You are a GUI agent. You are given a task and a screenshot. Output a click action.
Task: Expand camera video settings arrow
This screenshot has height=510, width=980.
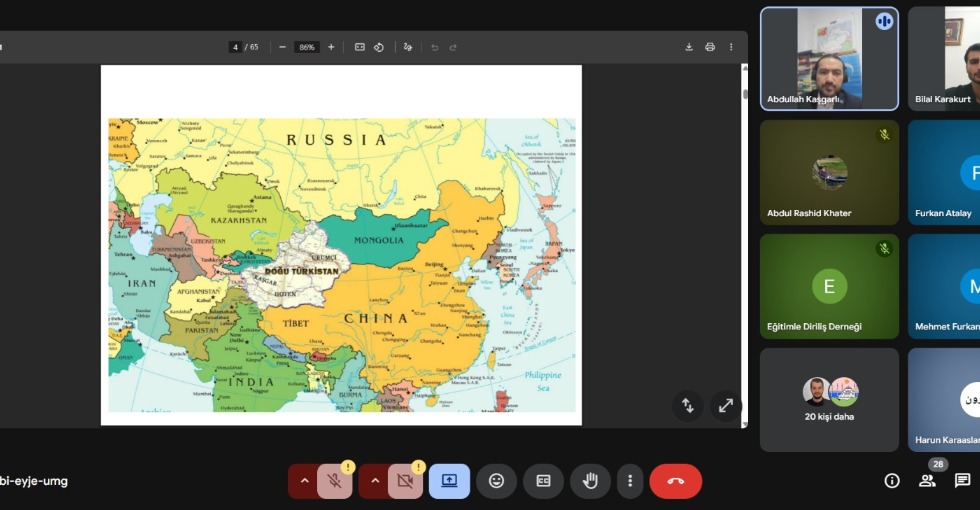(375, 481)
